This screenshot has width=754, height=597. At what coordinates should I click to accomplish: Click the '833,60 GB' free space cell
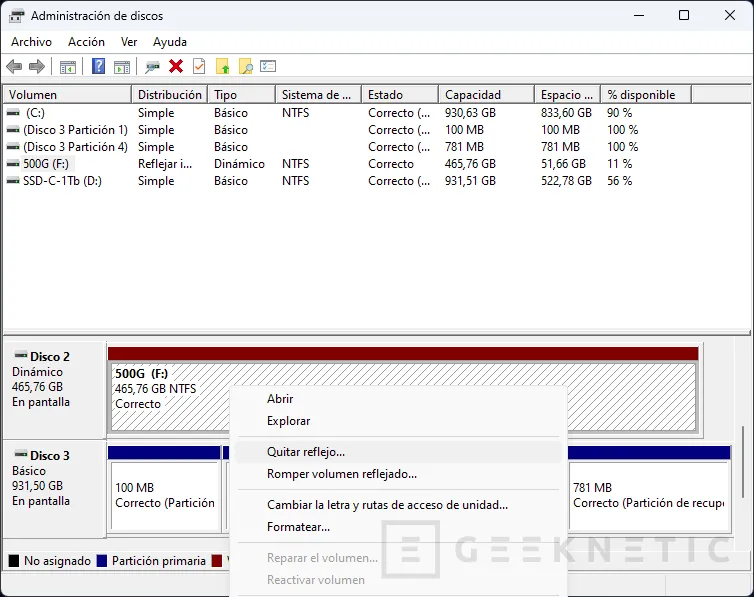point(566,113)
